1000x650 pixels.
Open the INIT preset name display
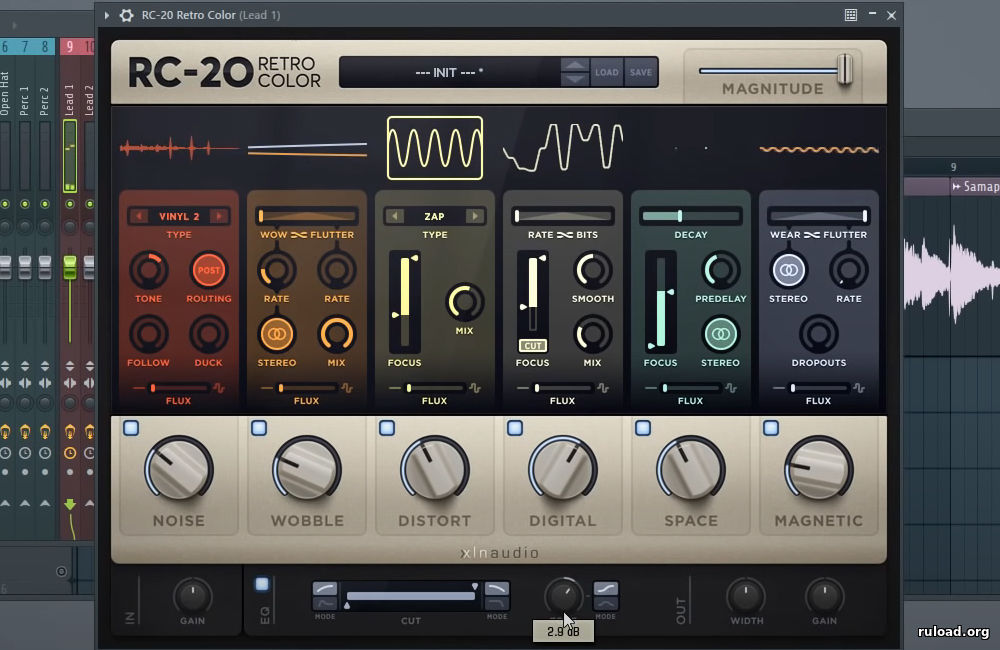[450, 72]
